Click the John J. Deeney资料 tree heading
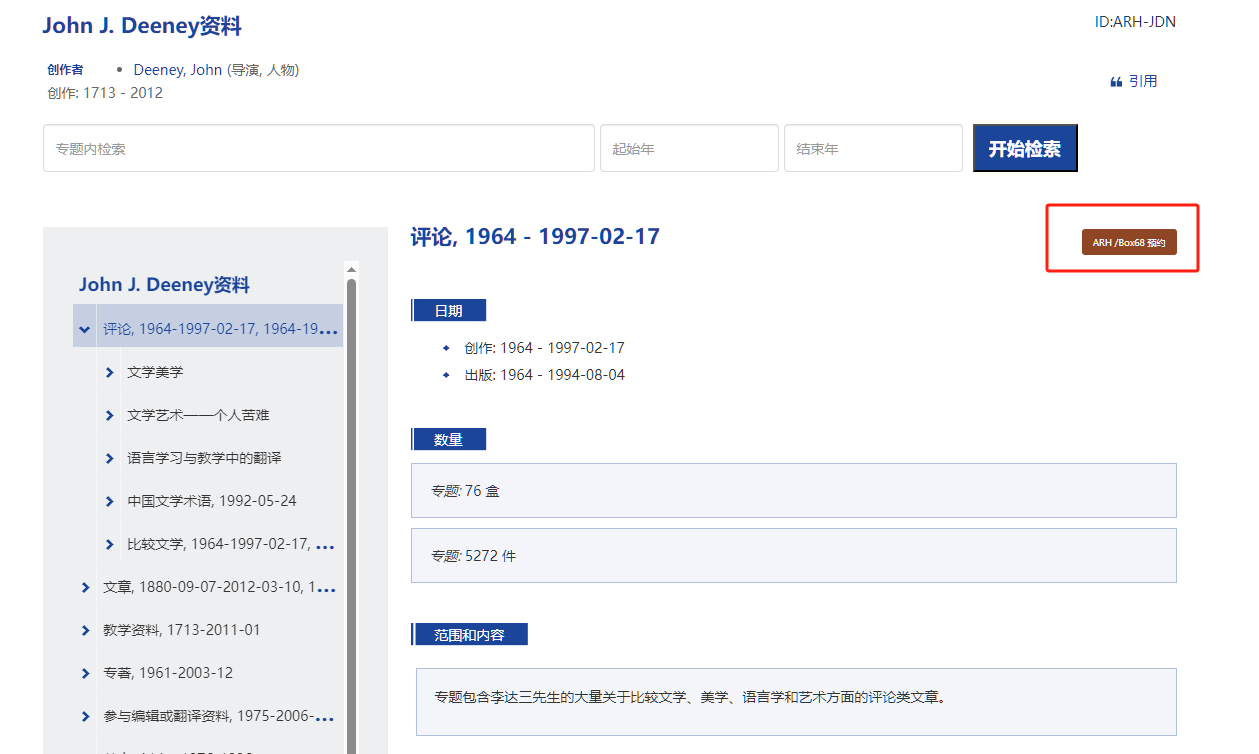 pyautogui.click(x=164, y=285)
